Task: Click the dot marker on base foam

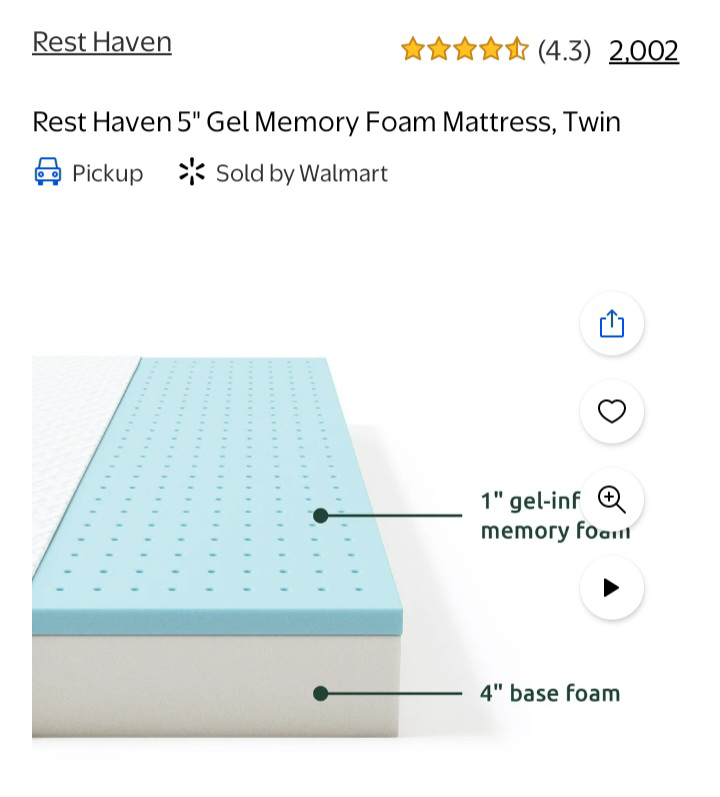Action: (320, 693)
